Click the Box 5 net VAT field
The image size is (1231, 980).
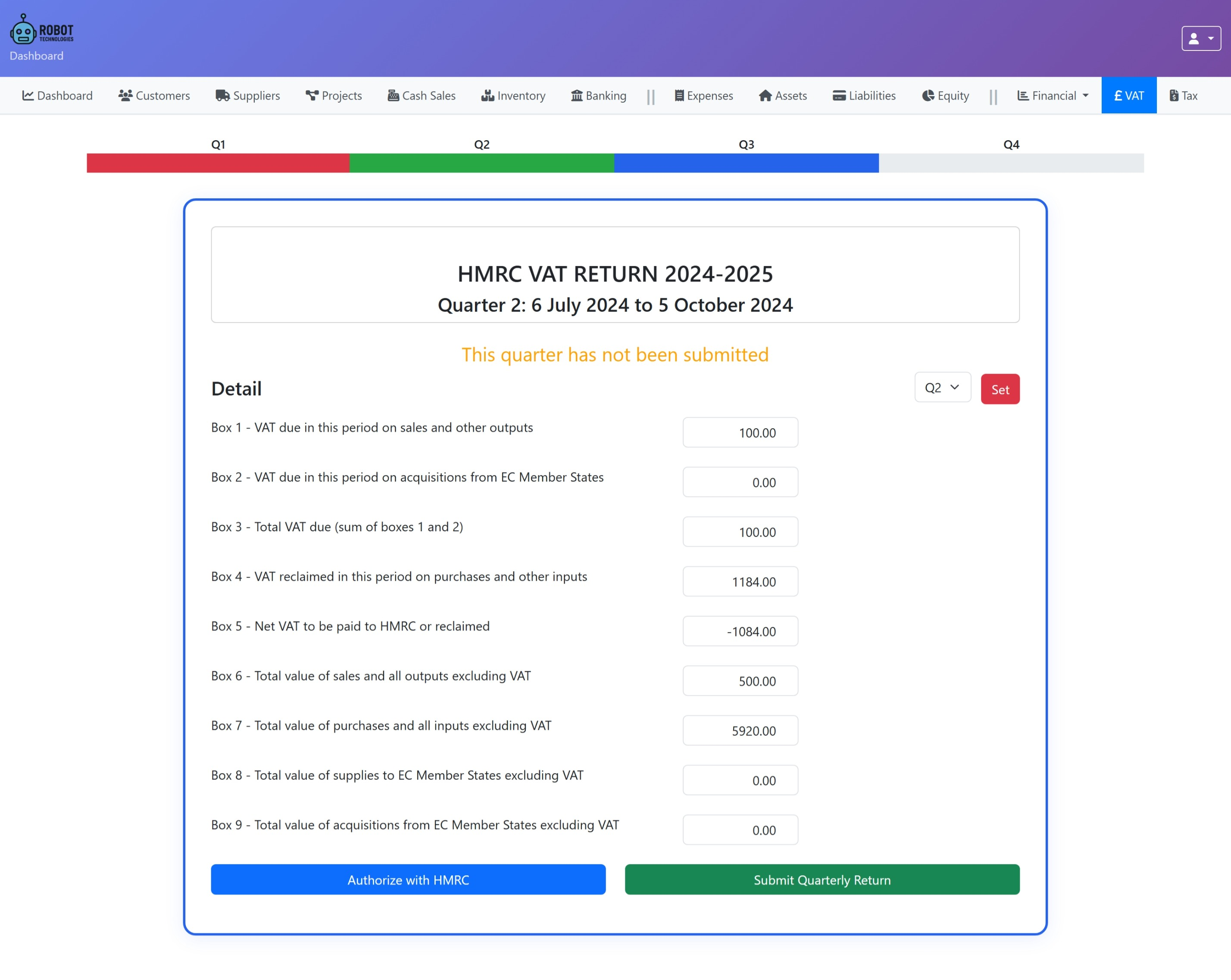(x=740, y=632)
